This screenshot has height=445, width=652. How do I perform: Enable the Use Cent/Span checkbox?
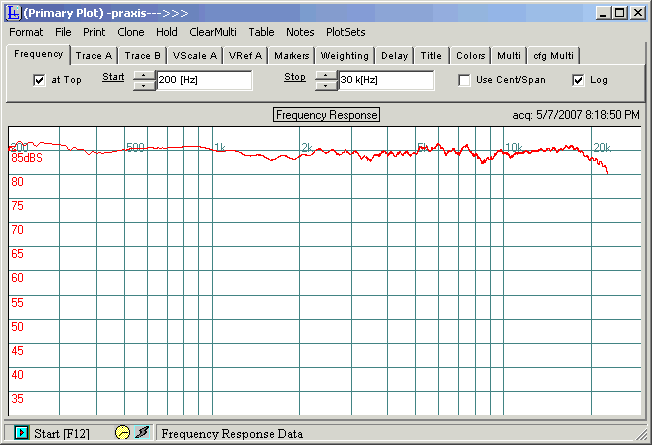[x=465, y=80]
